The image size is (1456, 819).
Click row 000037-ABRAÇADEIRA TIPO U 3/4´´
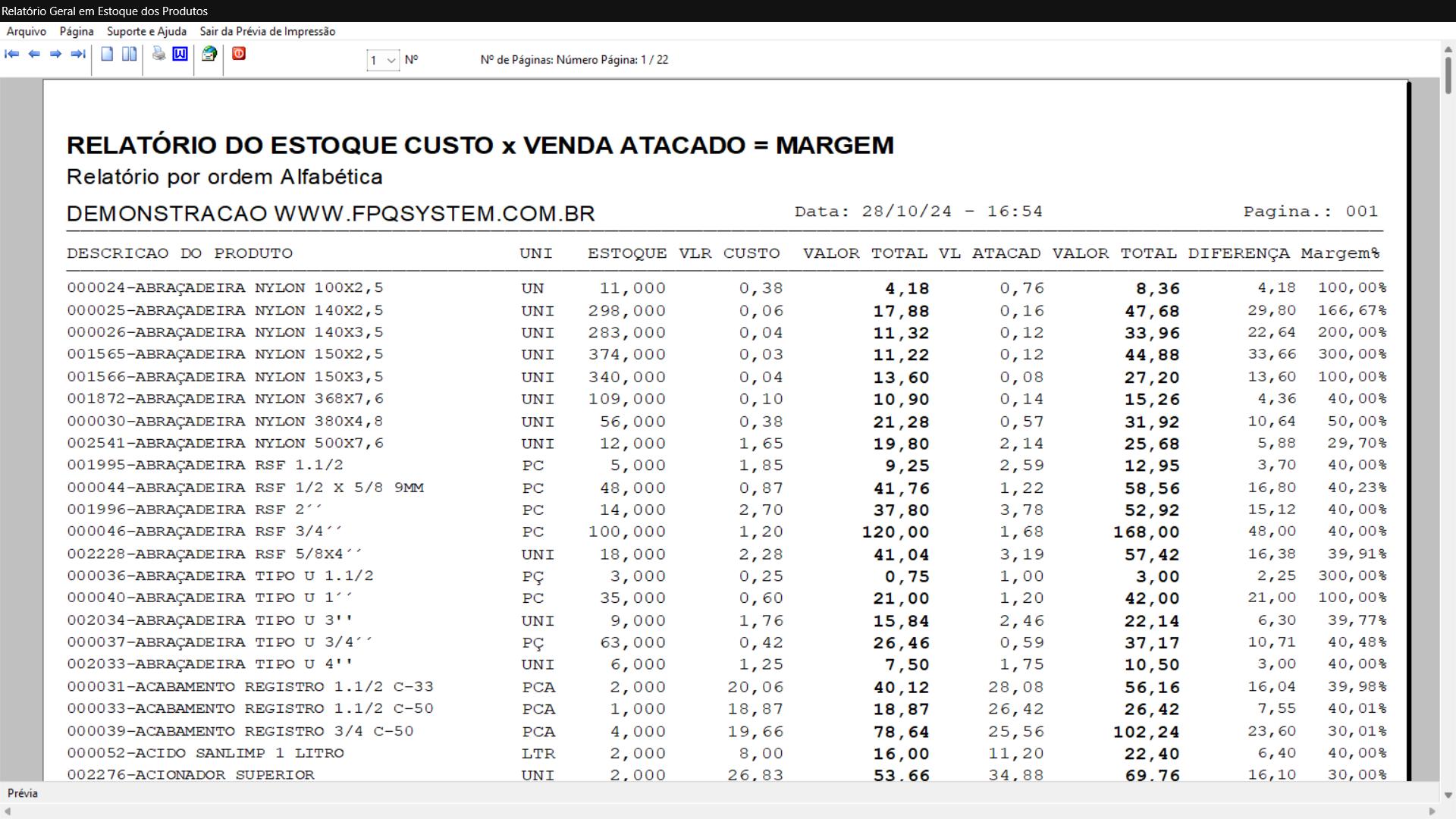tap(726, 642)
